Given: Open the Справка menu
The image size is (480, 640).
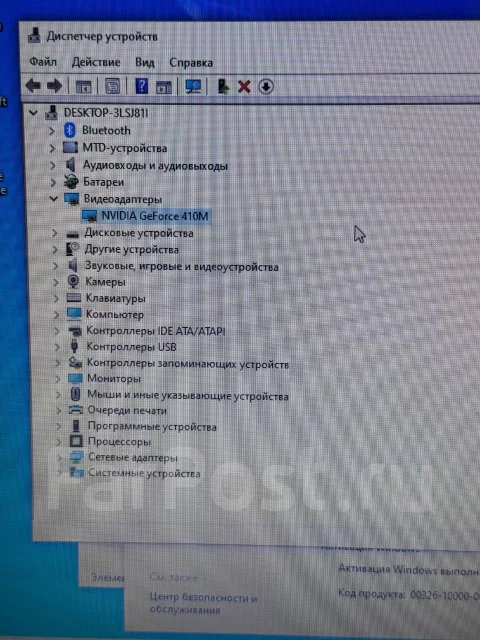Looking at the screenshot, I should coord(191,63).
